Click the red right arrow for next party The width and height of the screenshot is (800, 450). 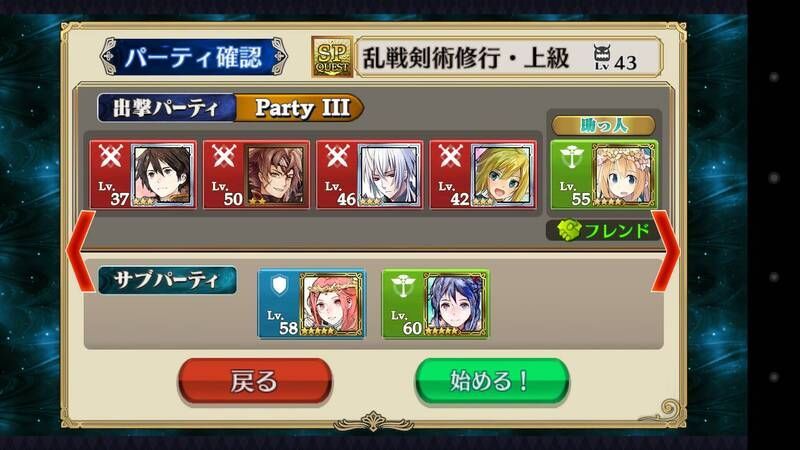click(x=665, y=252)
